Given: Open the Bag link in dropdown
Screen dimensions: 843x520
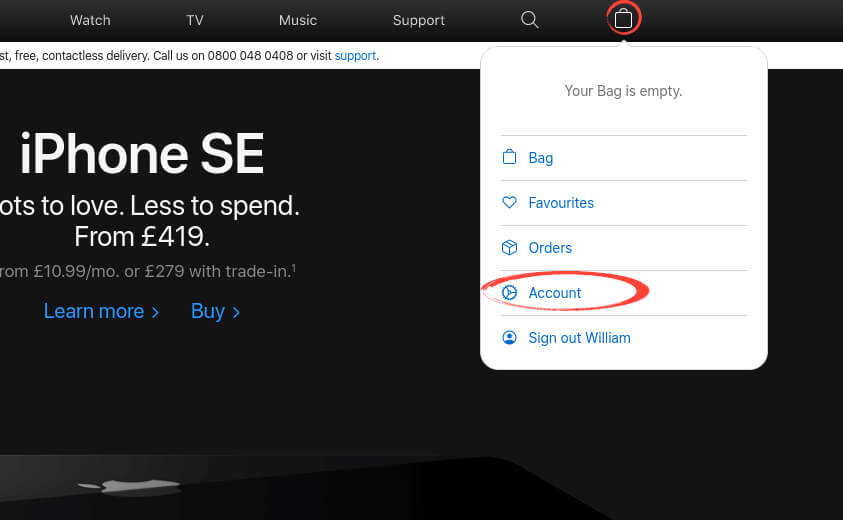Looking at the screenshot, I should pyautogui.click(x=541, y=158).
